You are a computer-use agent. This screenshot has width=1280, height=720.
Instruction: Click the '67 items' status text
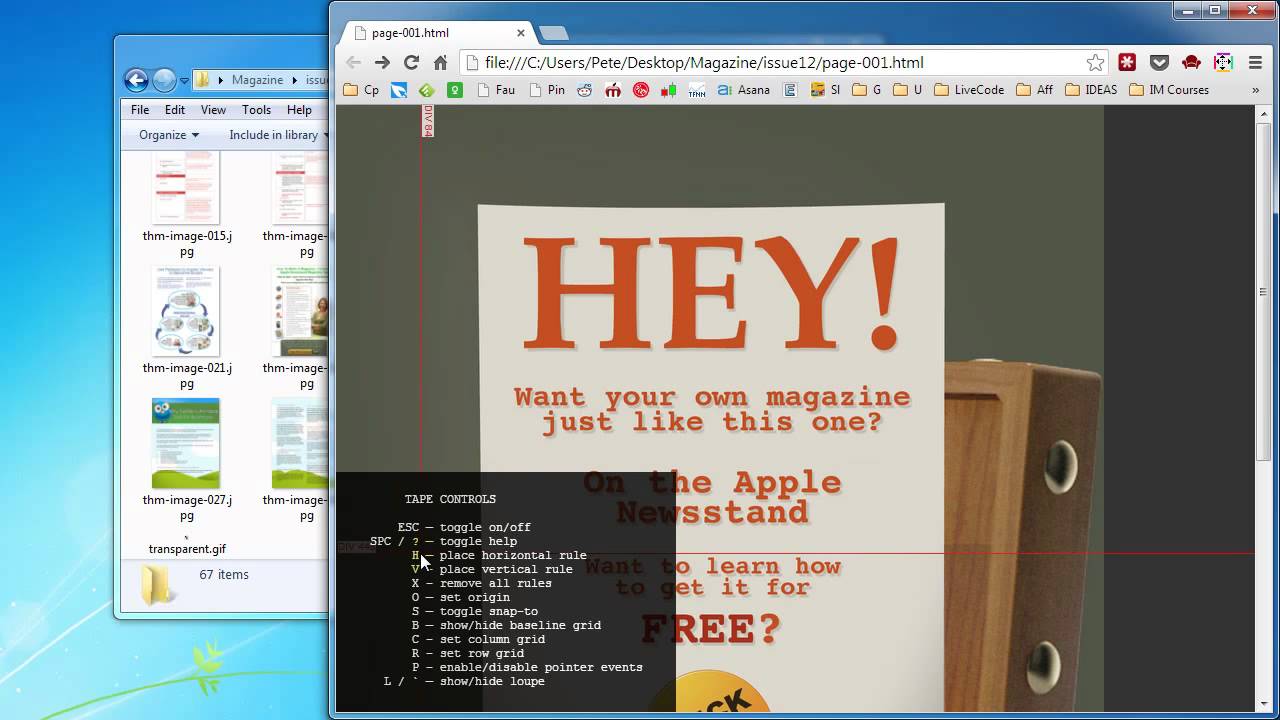pyautogui.click(x=224, y=574)
